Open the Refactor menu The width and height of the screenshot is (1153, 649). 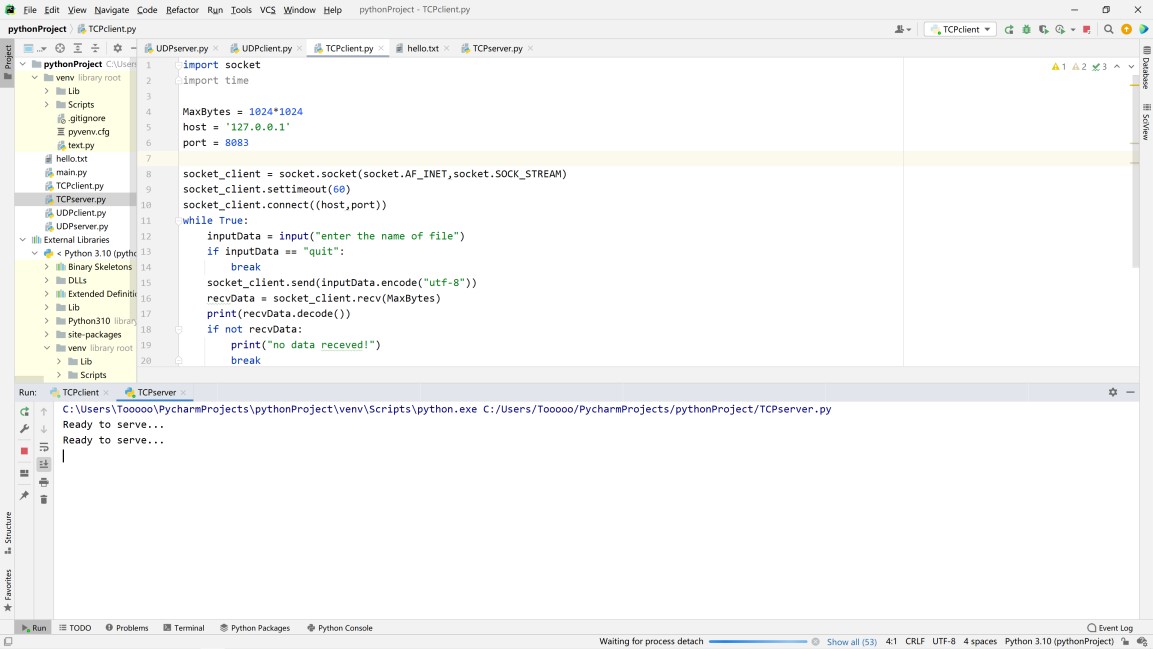(182, 10)
